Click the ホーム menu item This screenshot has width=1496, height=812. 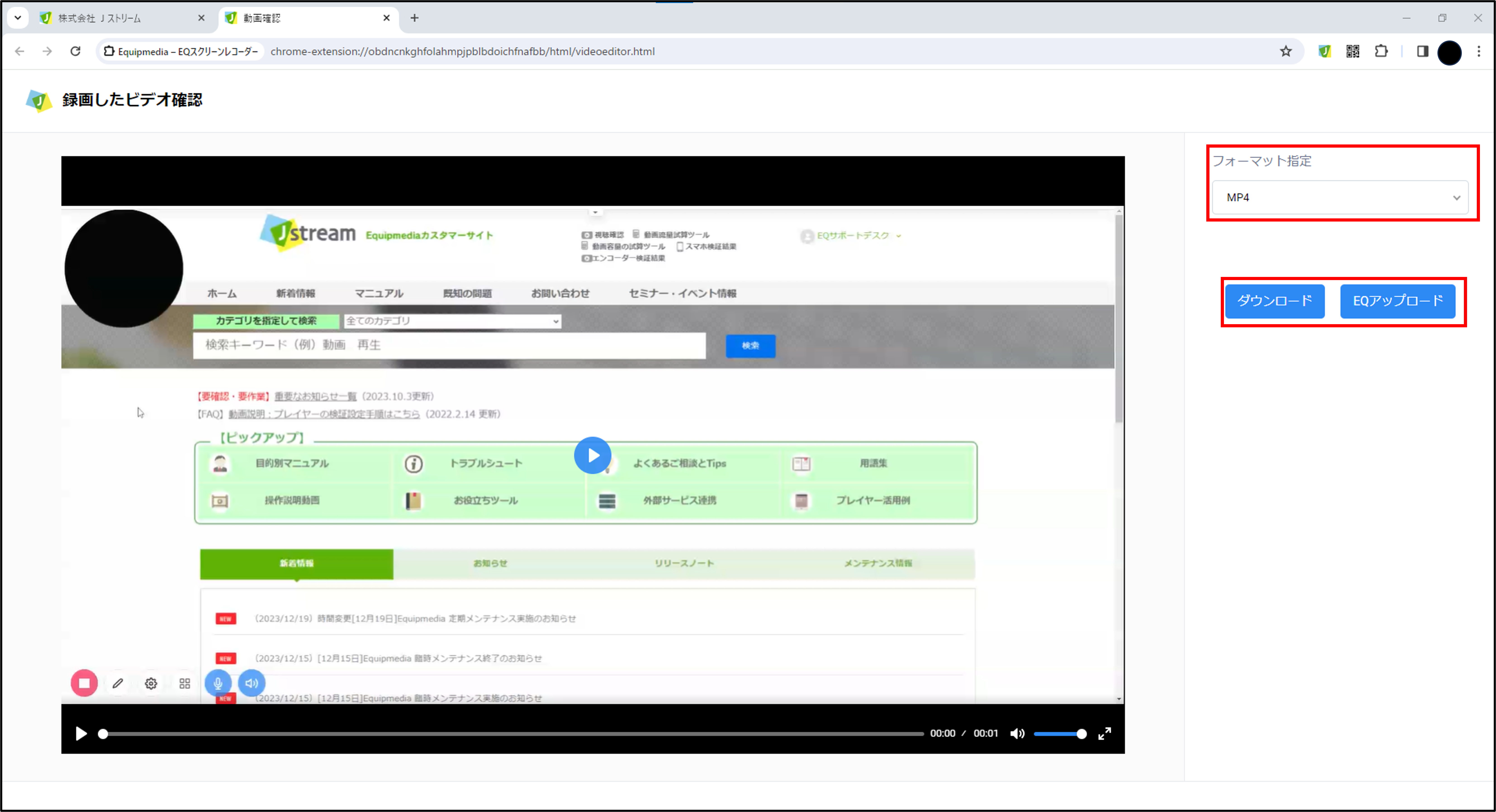point(222,294)
